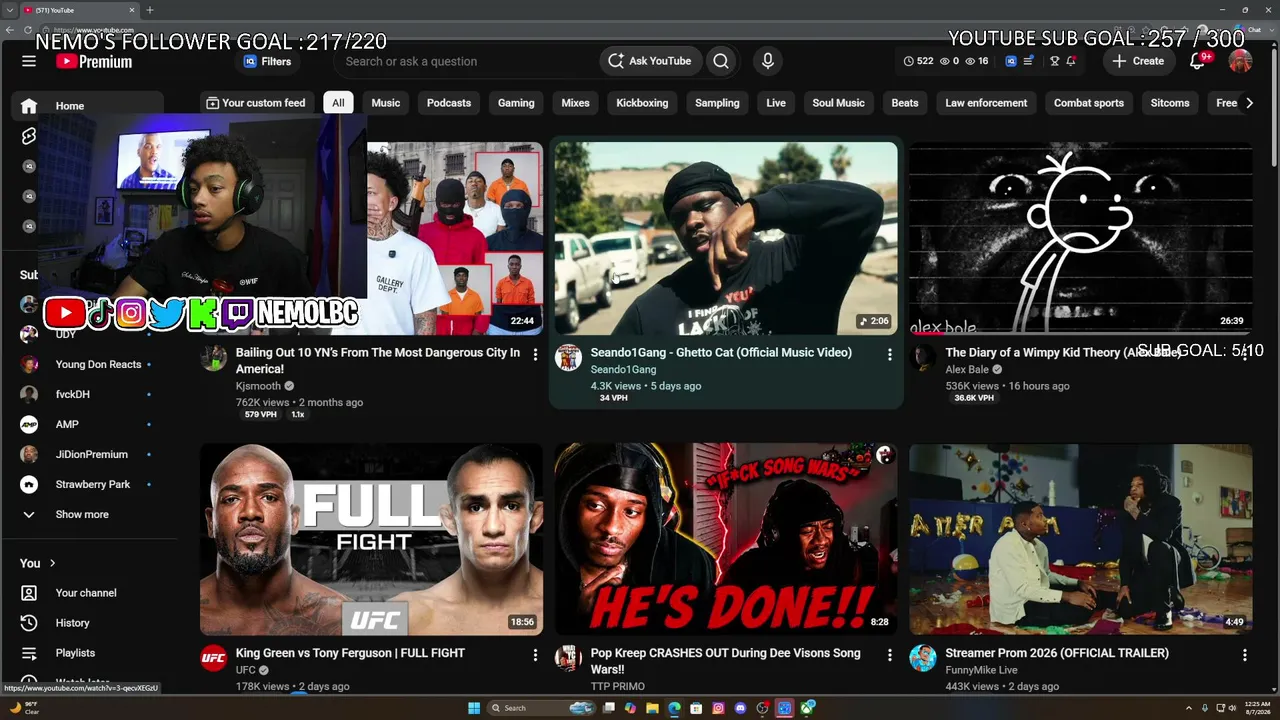The image size is (1280, 720).
Task: Open Microsoft Store from the taskbar
Action: point(696,708)
